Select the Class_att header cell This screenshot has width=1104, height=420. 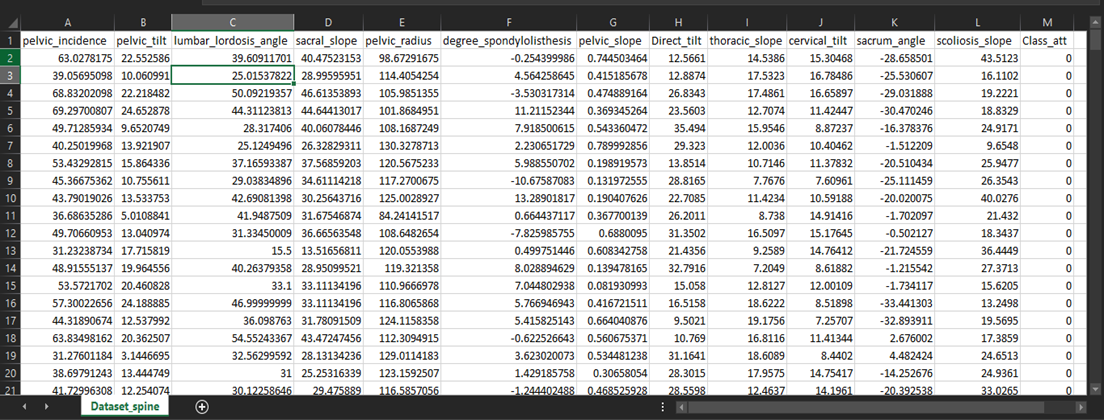tap(1047, 41)
